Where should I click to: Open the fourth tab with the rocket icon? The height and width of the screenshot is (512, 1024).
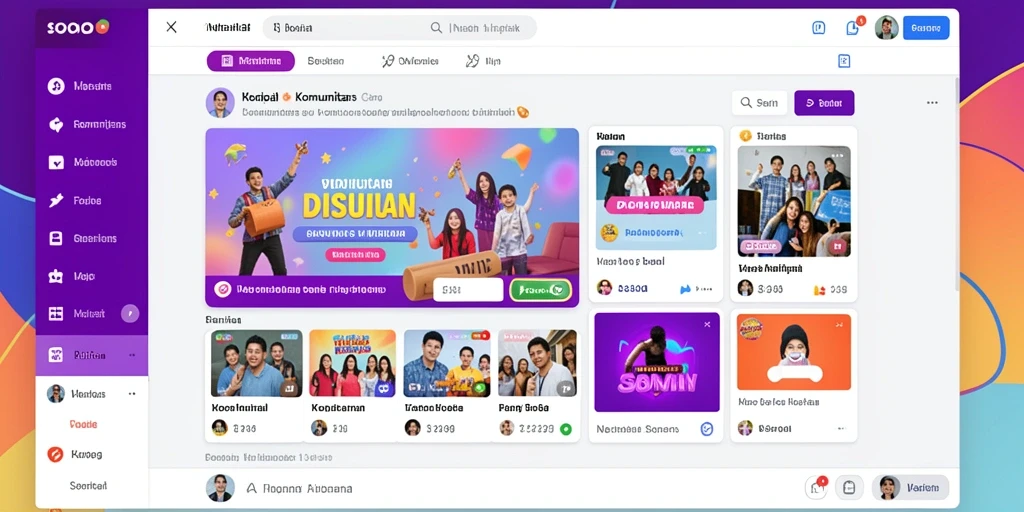pyautogui.click(x=483, y=61)
